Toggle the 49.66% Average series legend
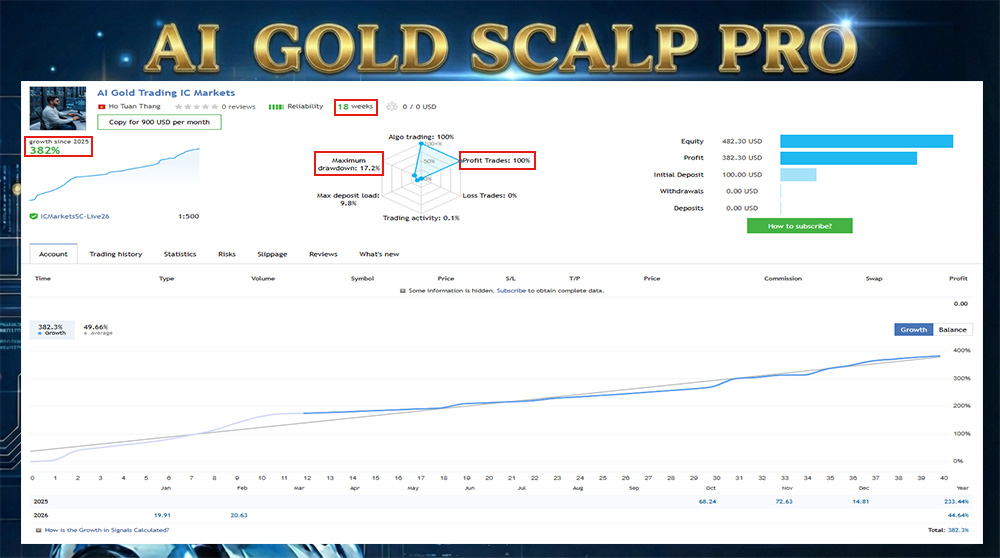 97,329
